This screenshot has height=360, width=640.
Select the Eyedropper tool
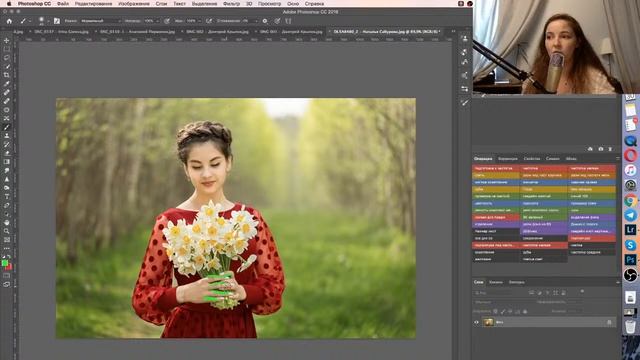[7, 84]
